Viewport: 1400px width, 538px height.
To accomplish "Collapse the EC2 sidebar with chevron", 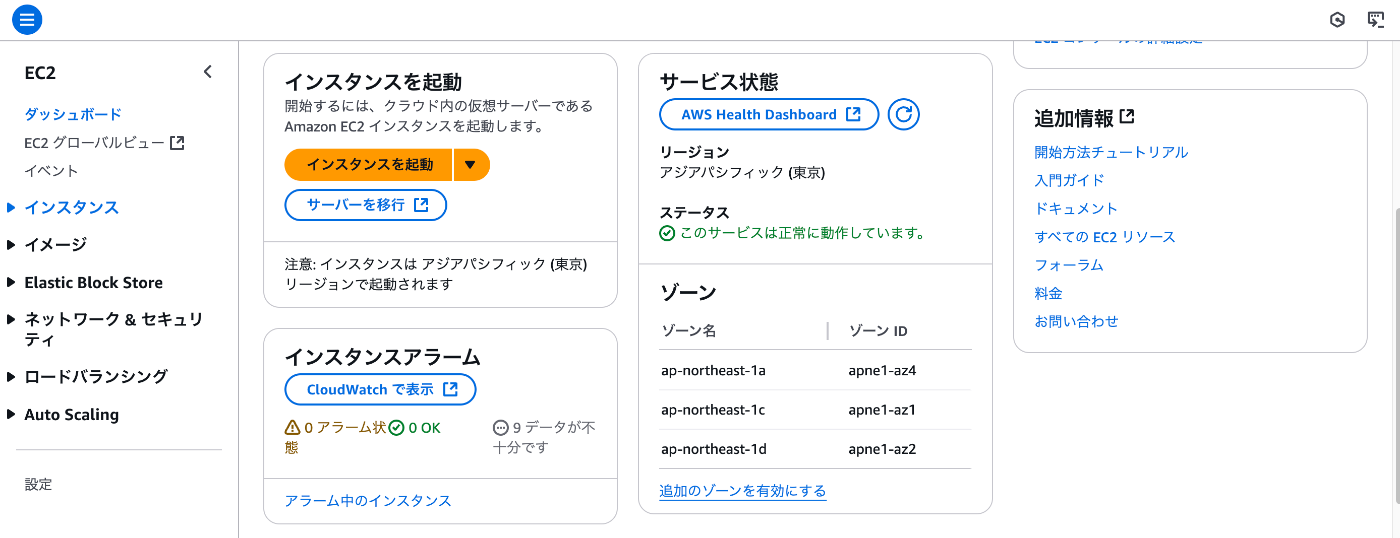I will 208,72.
